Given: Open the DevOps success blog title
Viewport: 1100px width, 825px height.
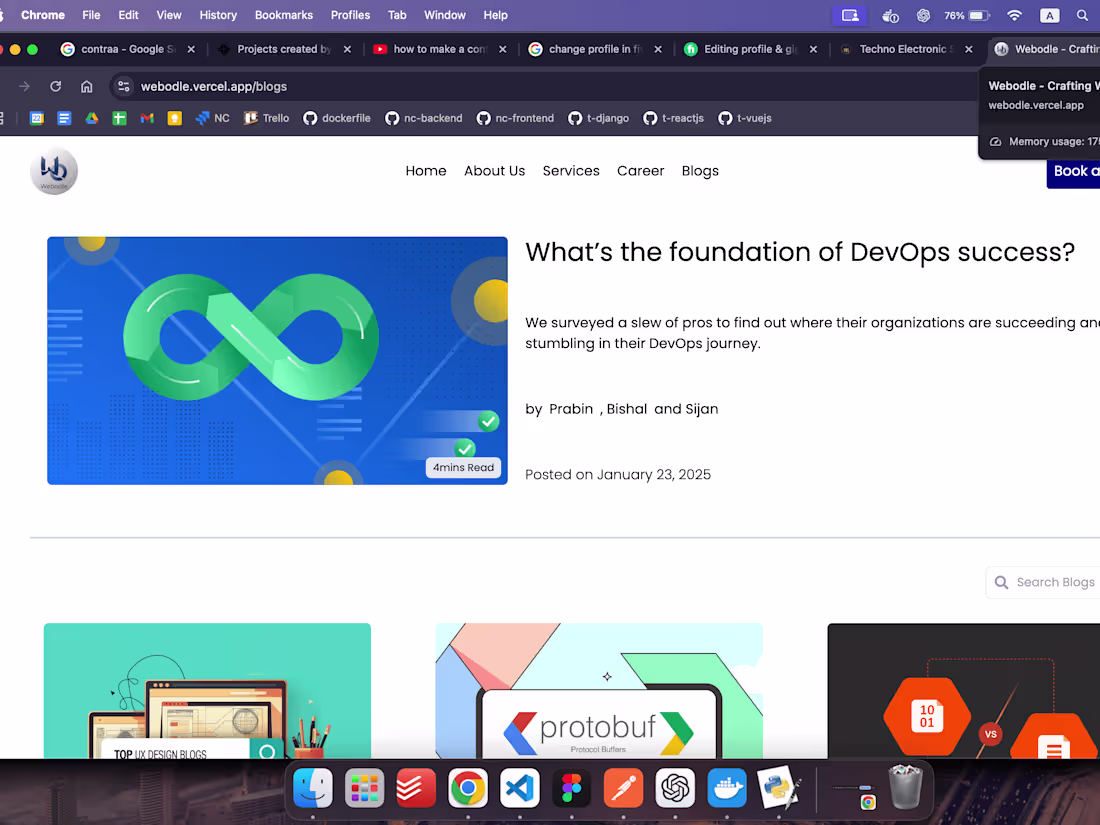Looking at the screenshot, I should click(x=800, y=252).
